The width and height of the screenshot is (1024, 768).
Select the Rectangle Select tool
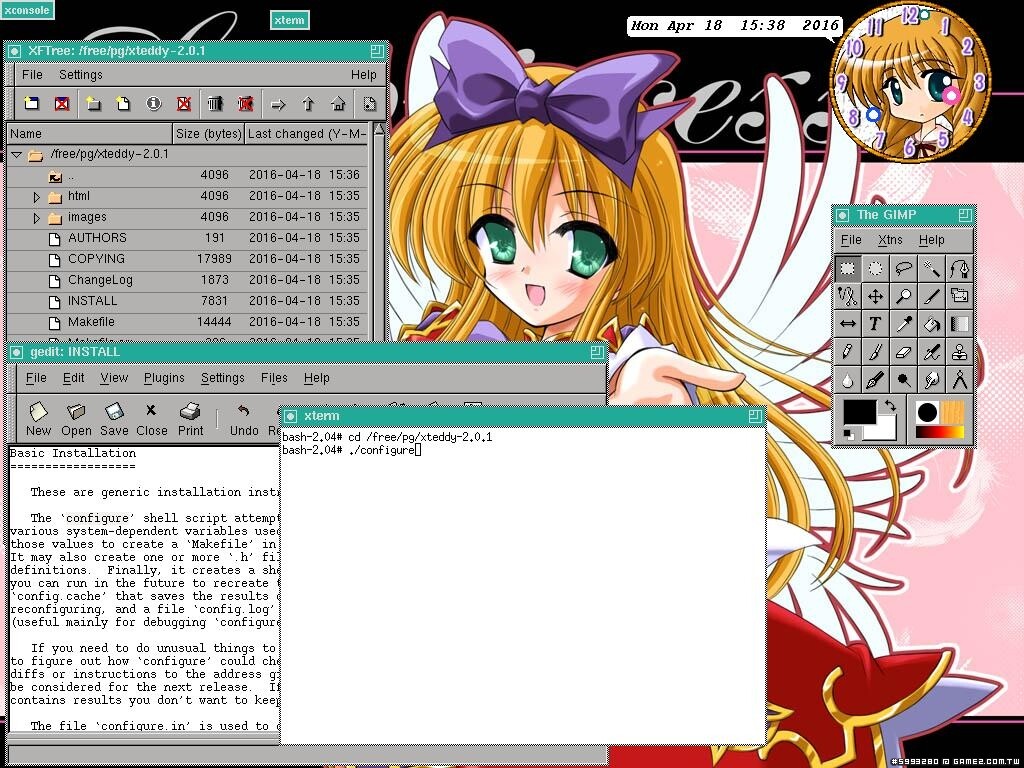pyautogui.click(x=847, y=268)
